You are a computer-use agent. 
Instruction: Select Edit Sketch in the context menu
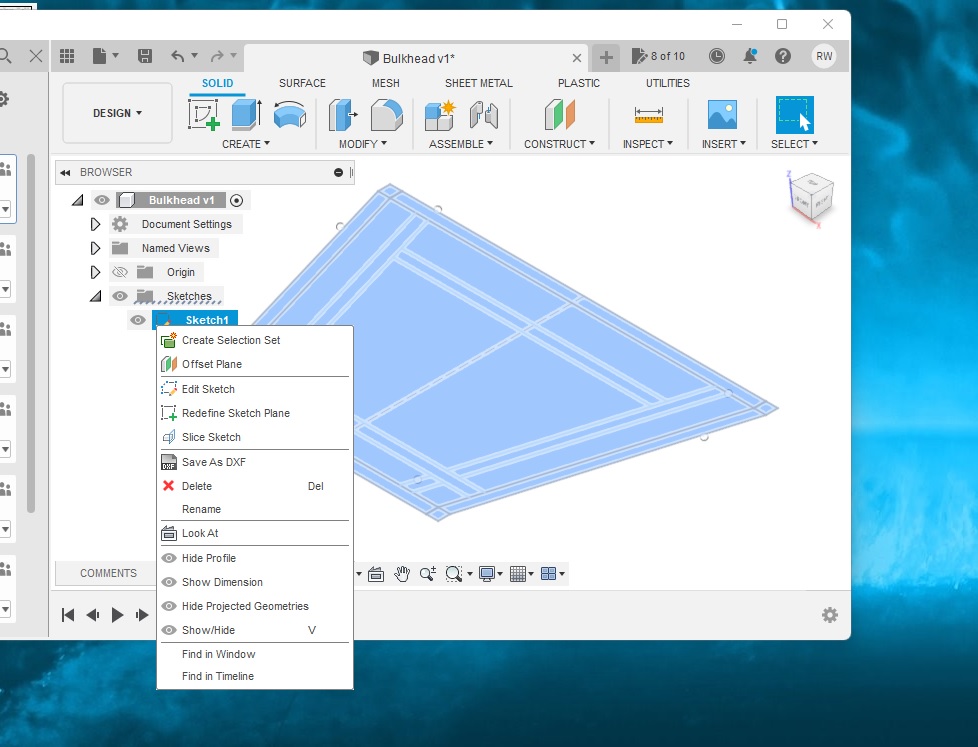(208, 389)
